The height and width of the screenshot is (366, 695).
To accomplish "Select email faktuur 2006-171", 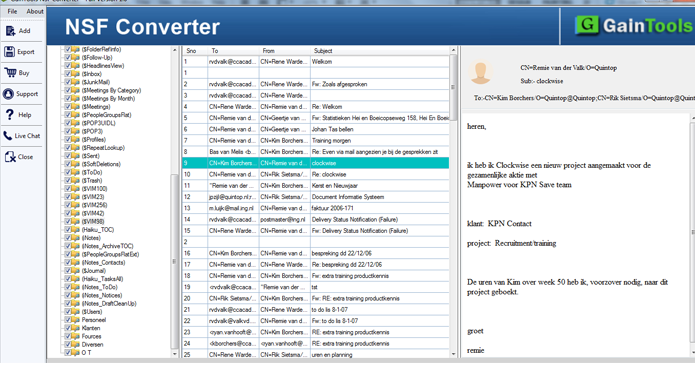I will click(316, 208).
